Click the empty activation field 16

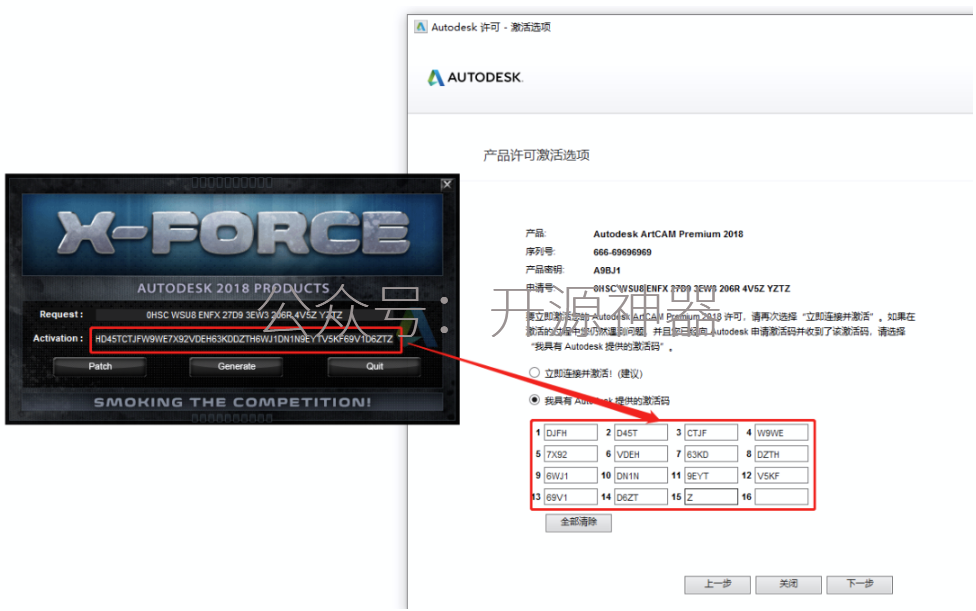(x=781, y=497)
